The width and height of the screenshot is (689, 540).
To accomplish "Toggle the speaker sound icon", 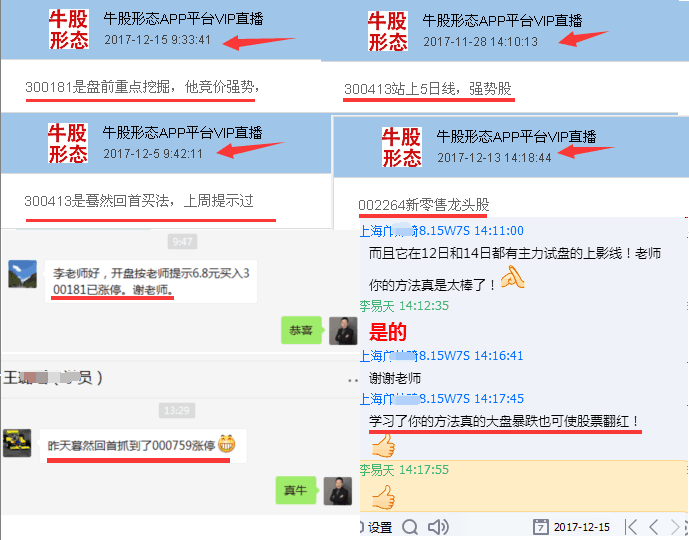I will [x=438, y=527].
